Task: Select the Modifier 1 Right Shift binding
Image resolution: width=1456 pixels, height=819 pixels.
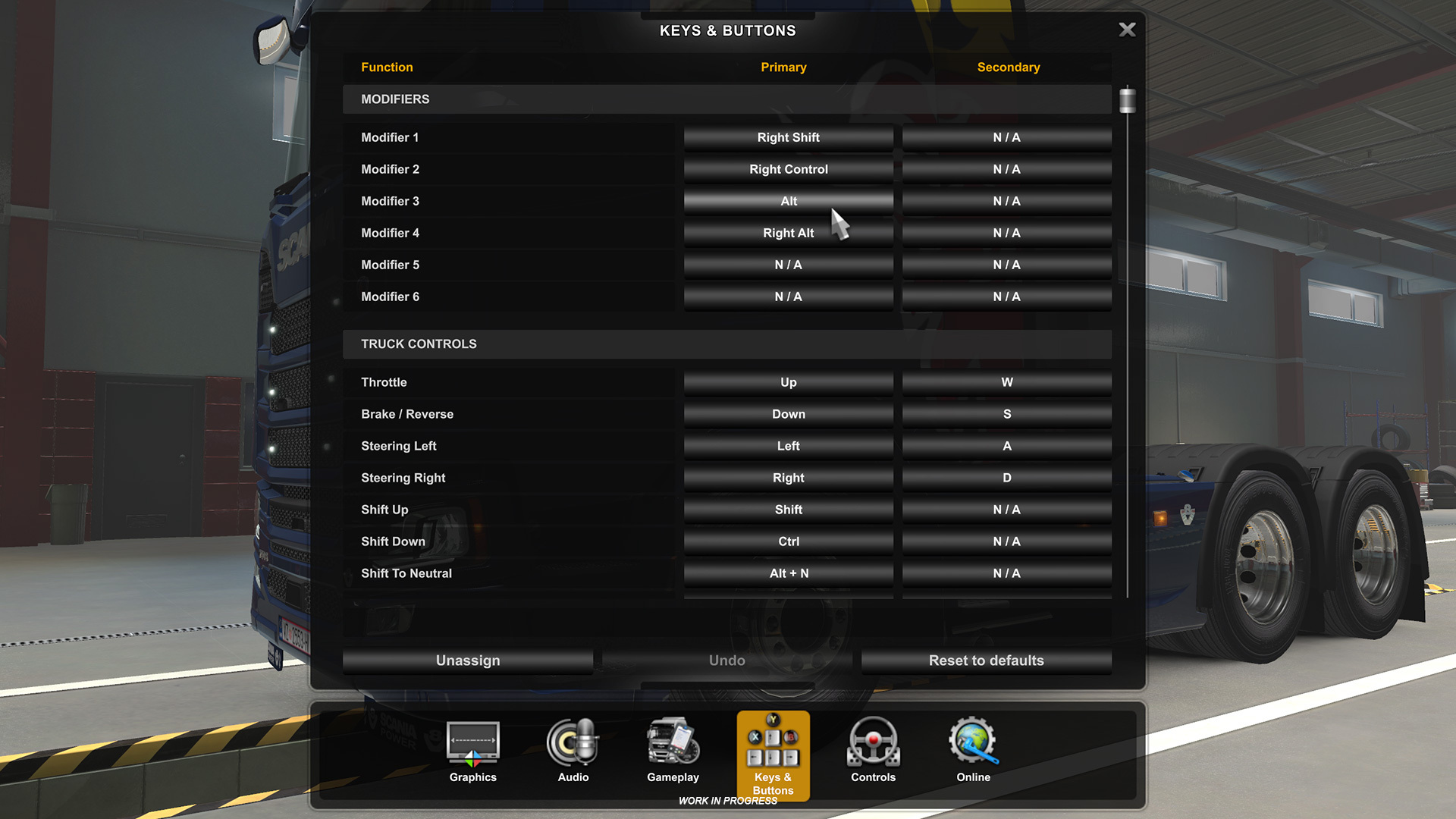Action: [x=788, y=137]
